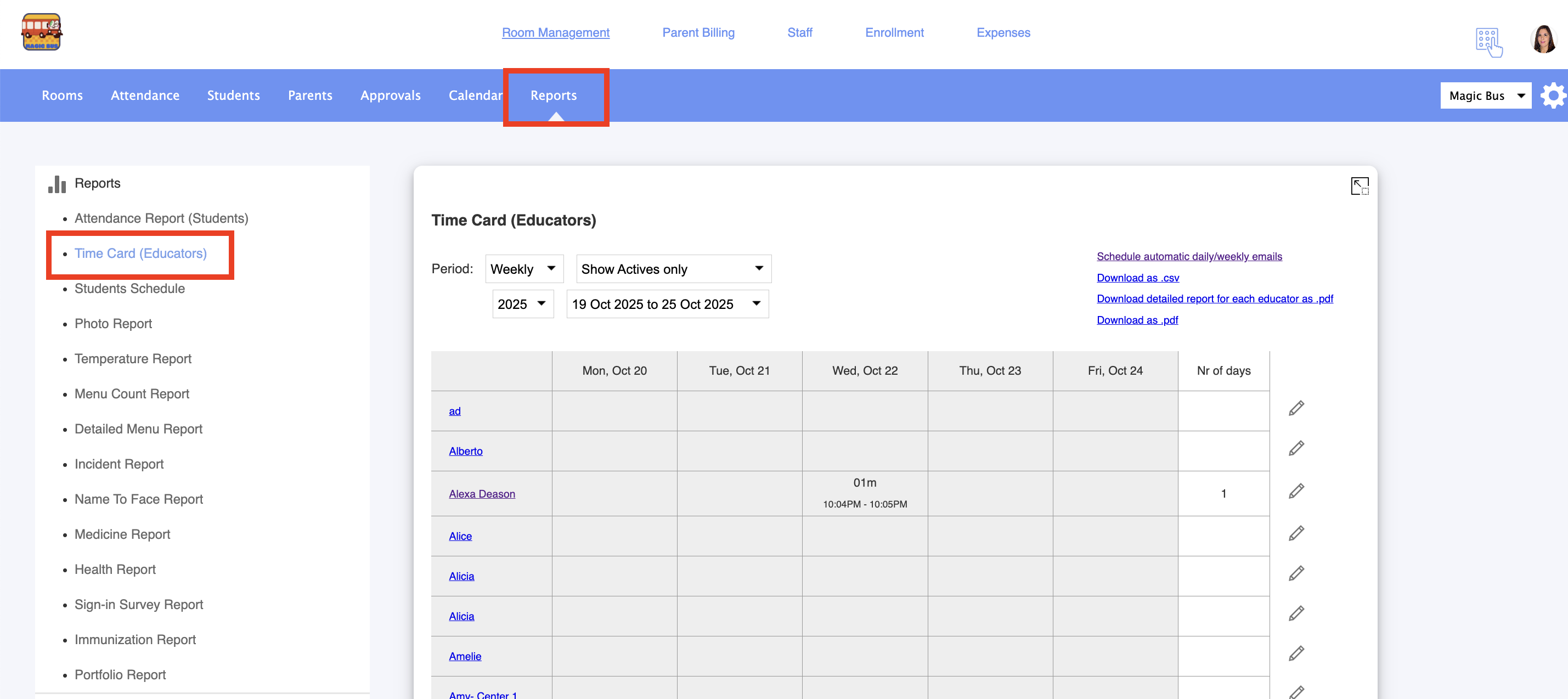Open the Weekly period dropdown
The height and width of the screenshot is (699, 1568).
point(523,269)
